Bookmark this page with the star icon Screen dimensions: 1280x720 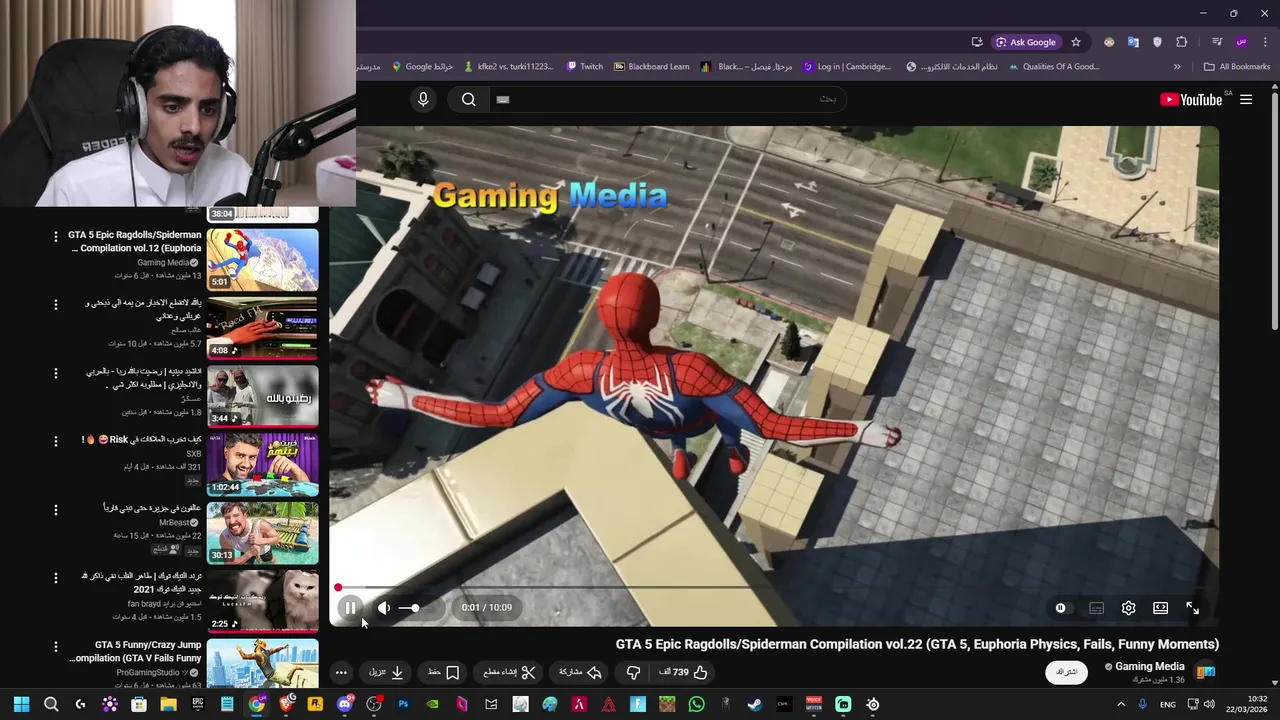pos(1076,42)
